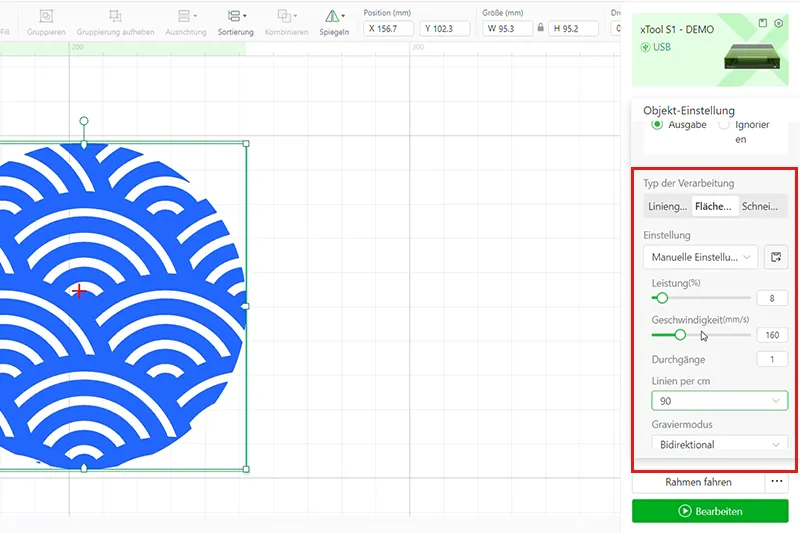Open the Sortierung ordering menu
The width and height of the screenshot is (800, 533).
click(236, 22)
